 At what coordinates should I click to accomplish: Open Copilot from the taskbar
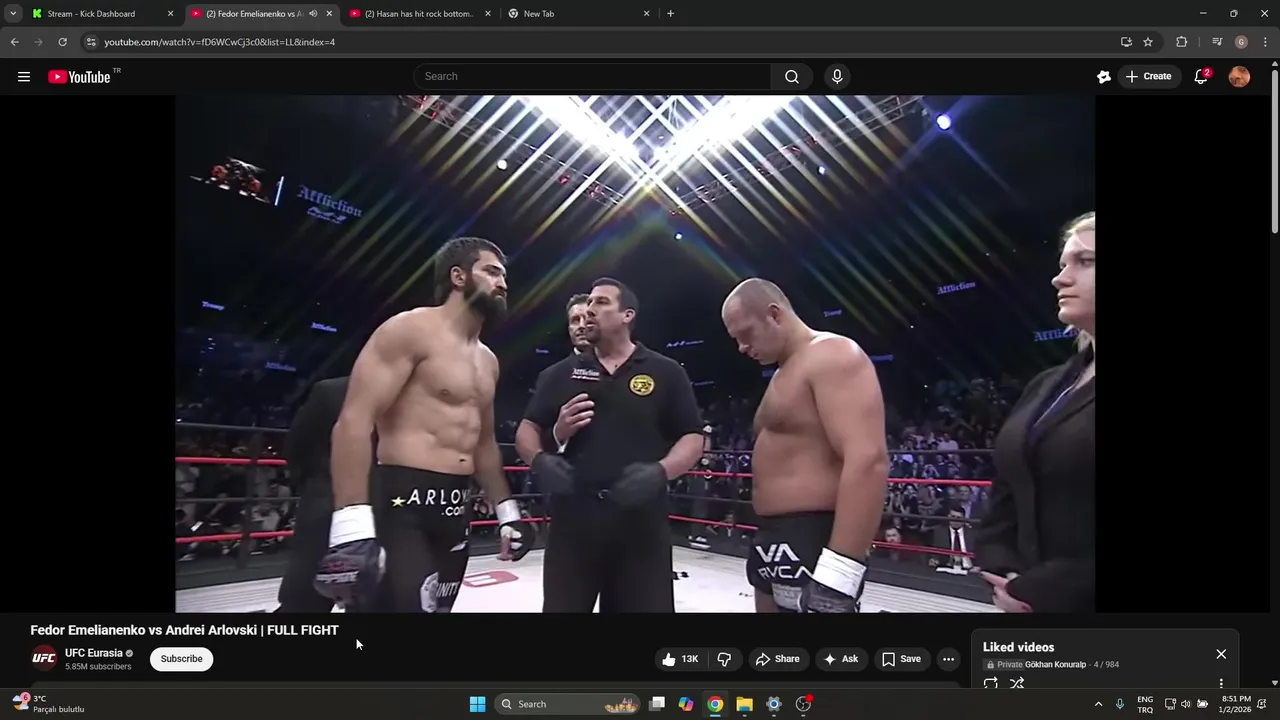[686, 704]
